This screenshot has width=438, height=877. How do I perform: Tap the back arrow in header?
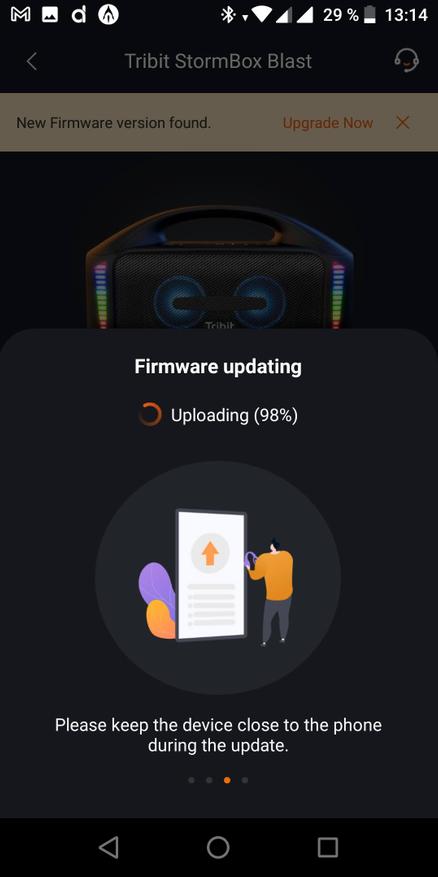click(x=32, y=62)
